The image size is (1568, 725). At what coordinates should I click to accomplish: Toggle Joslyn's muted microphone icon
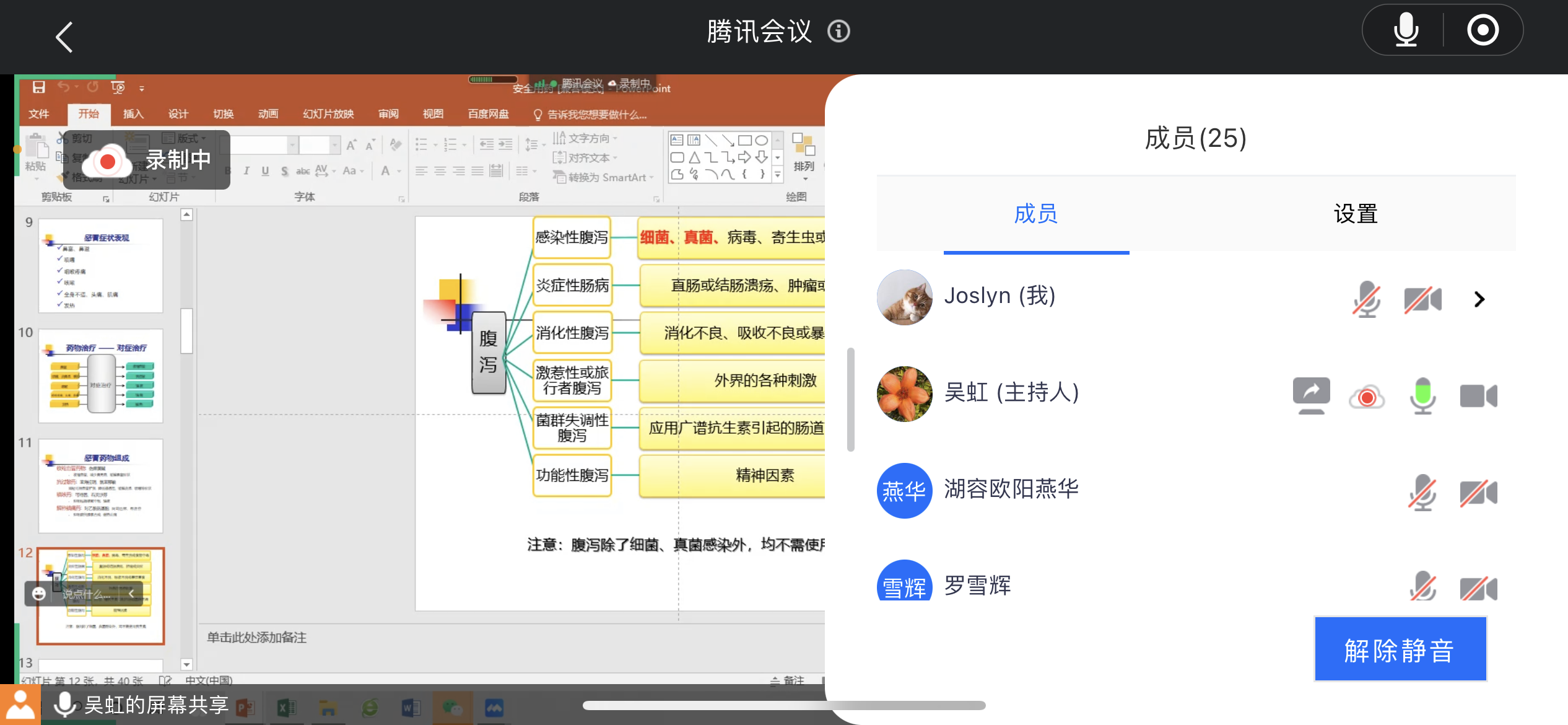click(x=1366, y=299)
